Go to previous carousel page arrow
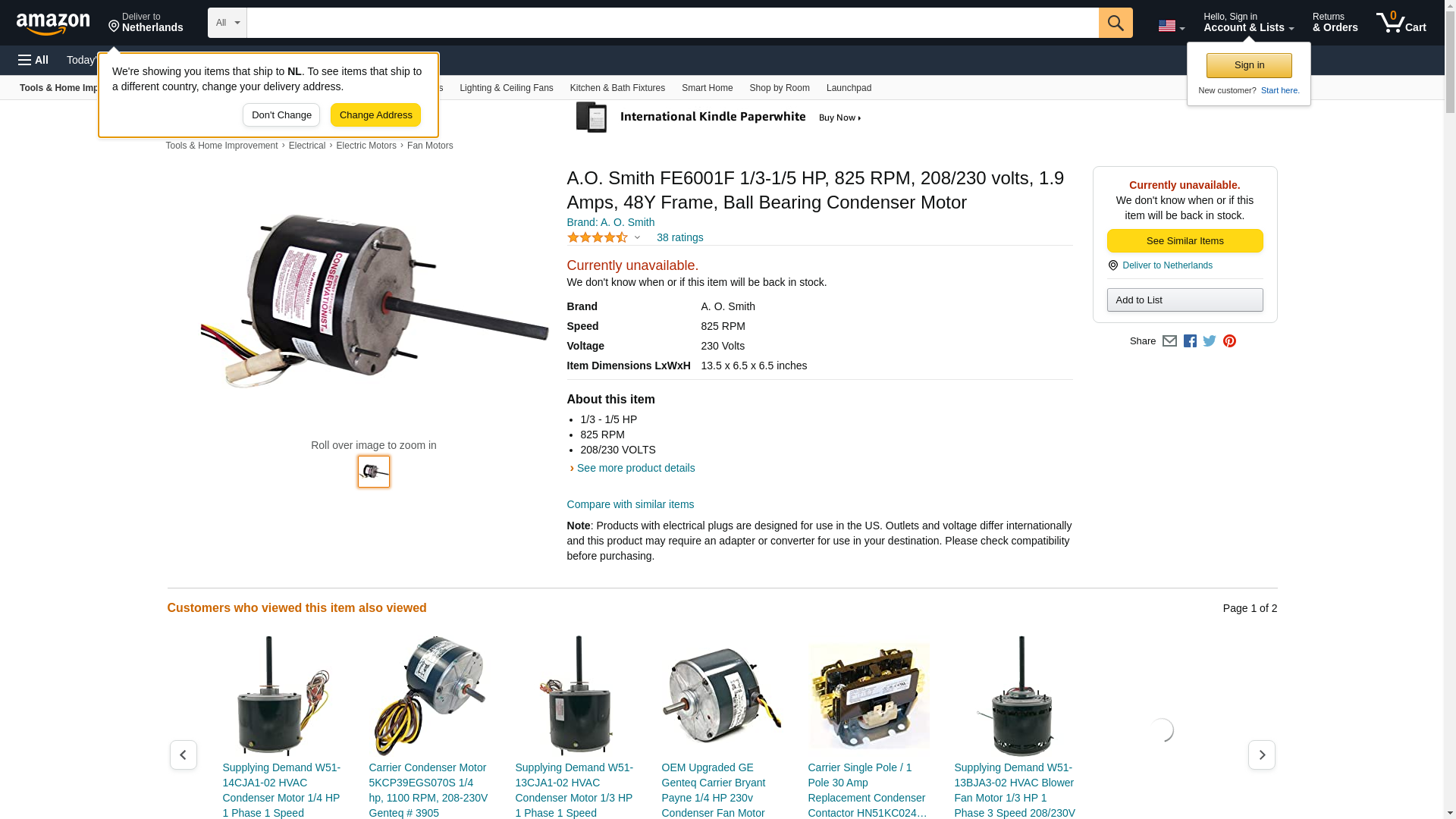 [x=183, y=755]
